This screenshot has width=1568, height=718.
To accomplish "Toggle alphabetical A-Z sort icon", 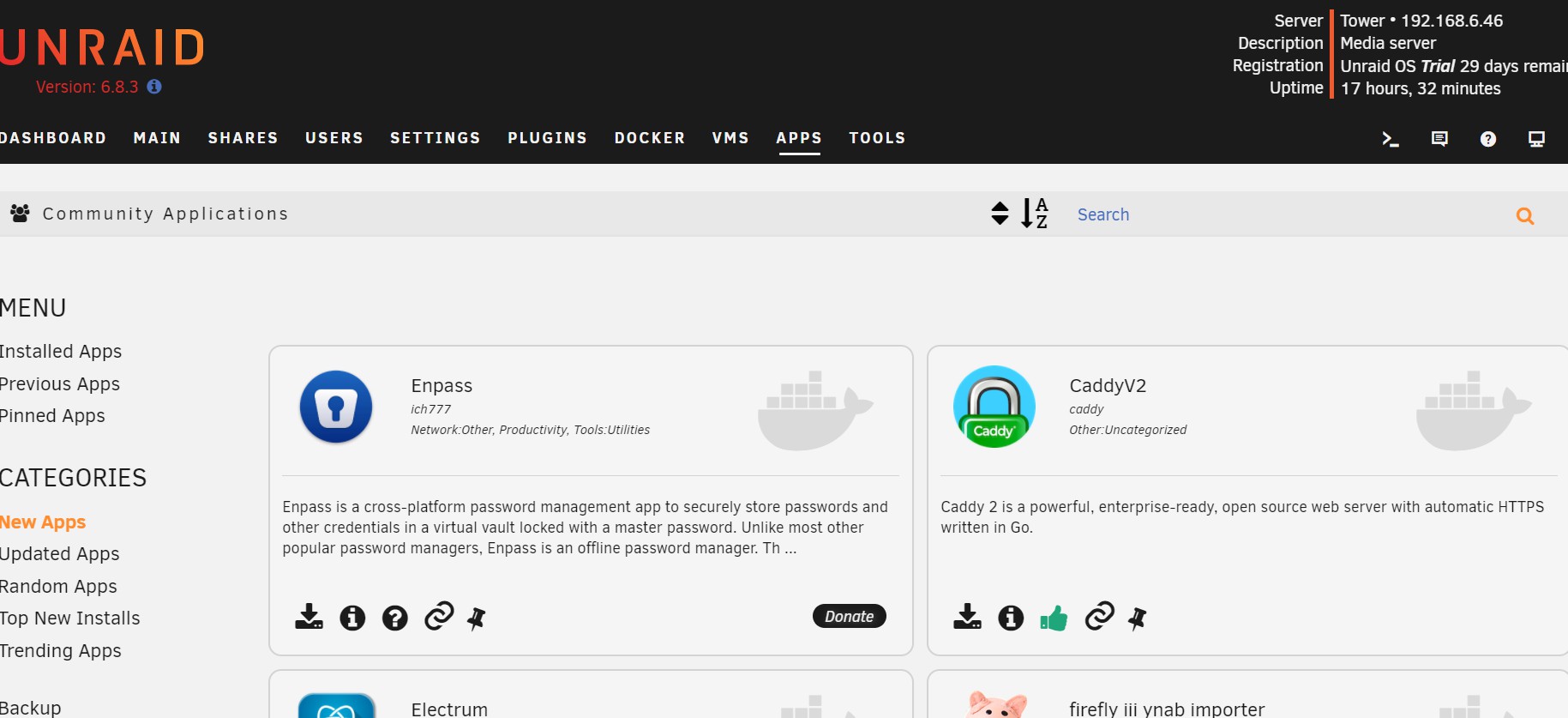I will click(x=1035, y=213).
